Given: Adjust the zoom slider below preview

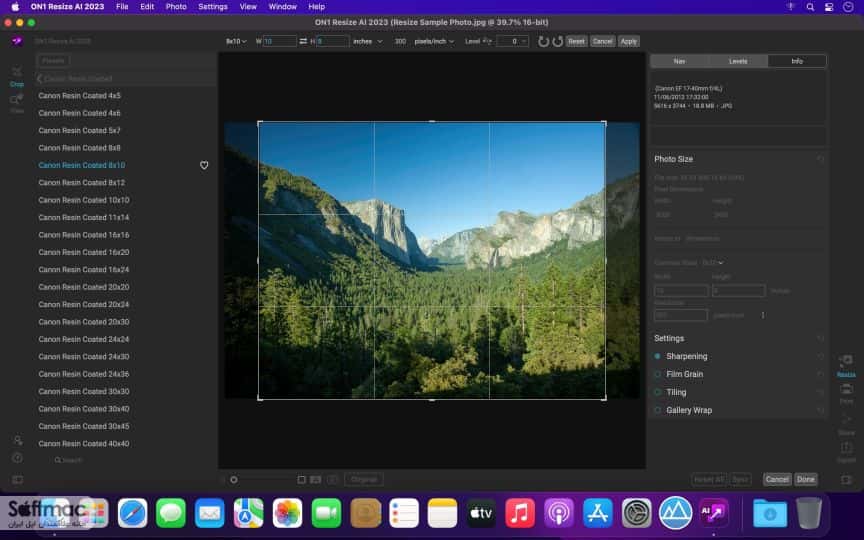Looking at the screenshot, I should 234,480.
